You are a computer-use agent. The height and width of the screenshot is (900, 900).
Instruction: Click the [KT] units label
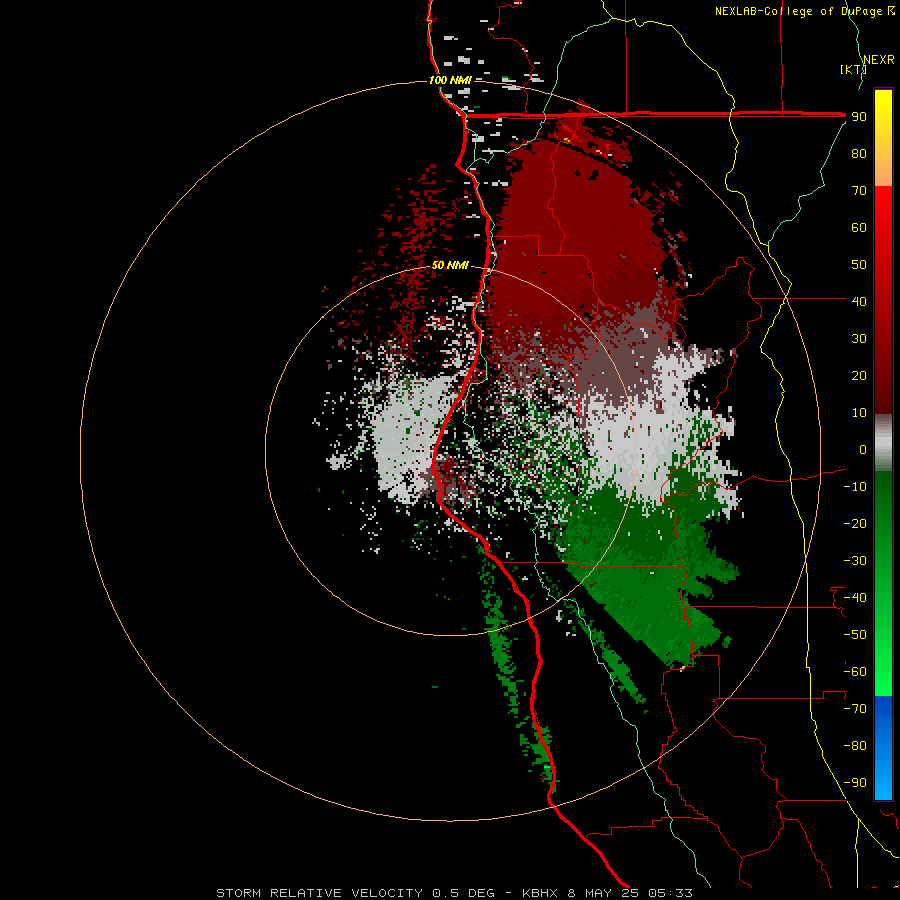click(x=853, y=69)
